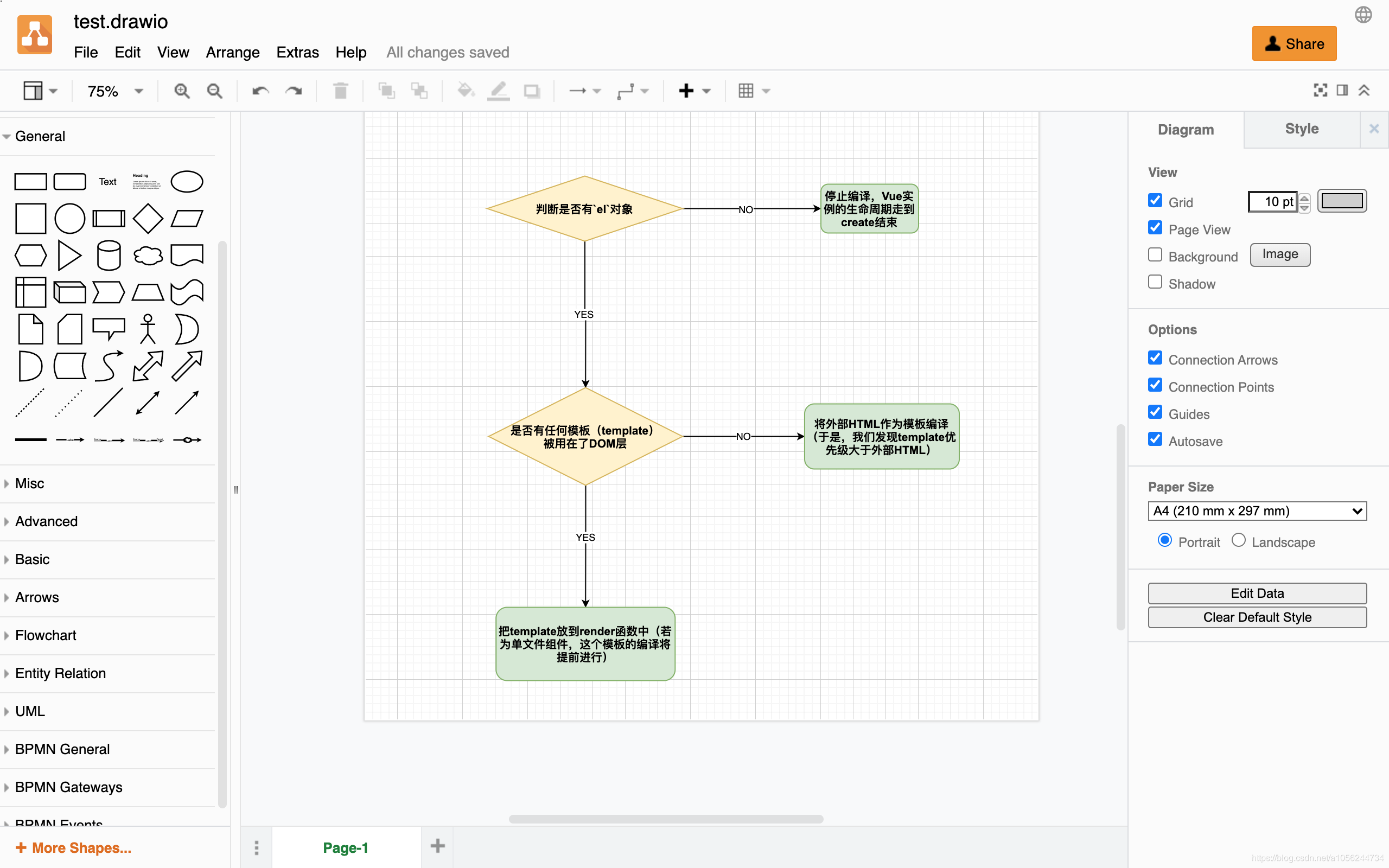Viewport: 1389px width, 868px height.
Task: Toggle the Format panel icon
Action: [1342, 90]
